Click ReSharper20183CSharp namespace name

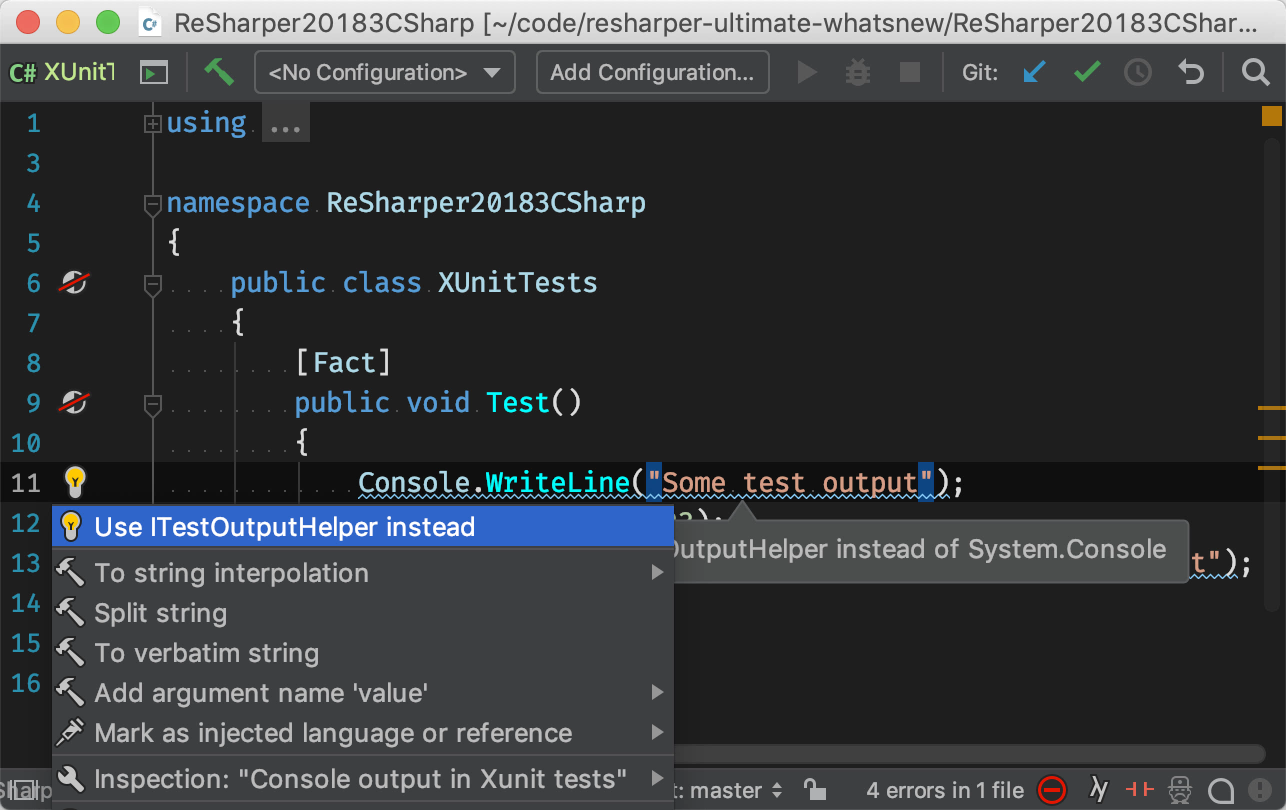coord(486,203)
